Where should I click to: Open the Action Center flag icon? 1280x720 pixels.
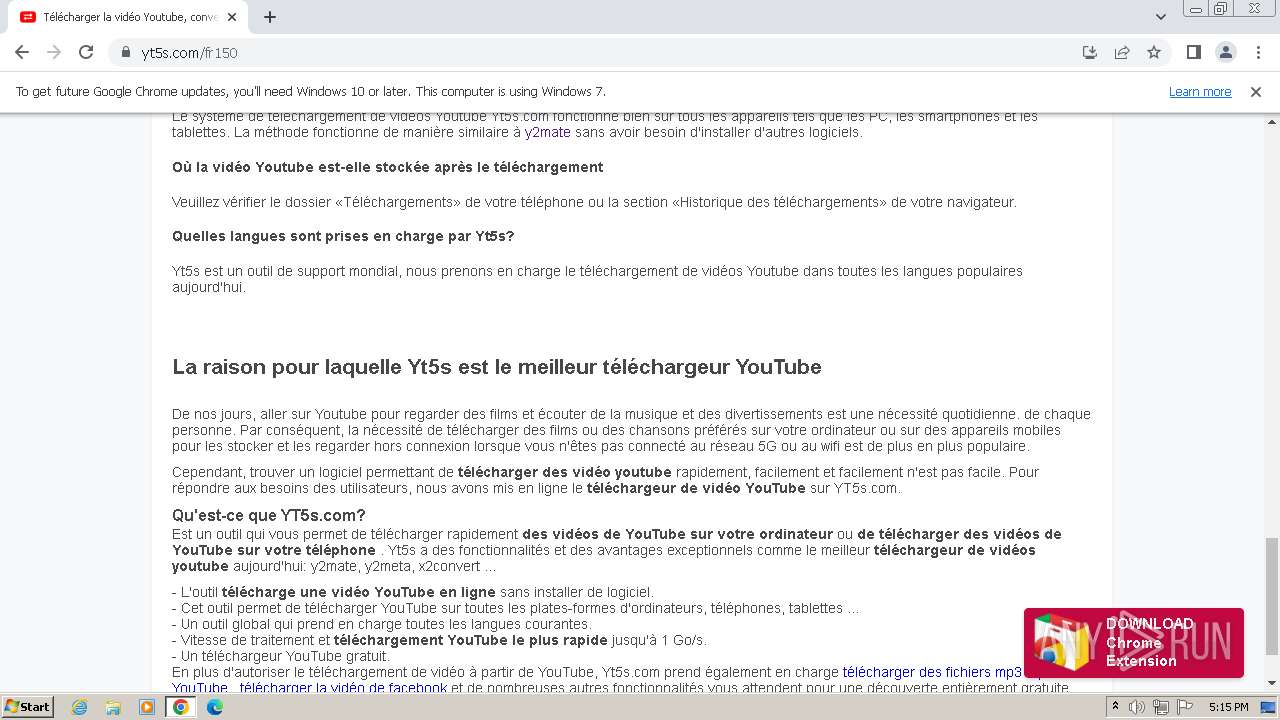click(x=1183, y=707)
